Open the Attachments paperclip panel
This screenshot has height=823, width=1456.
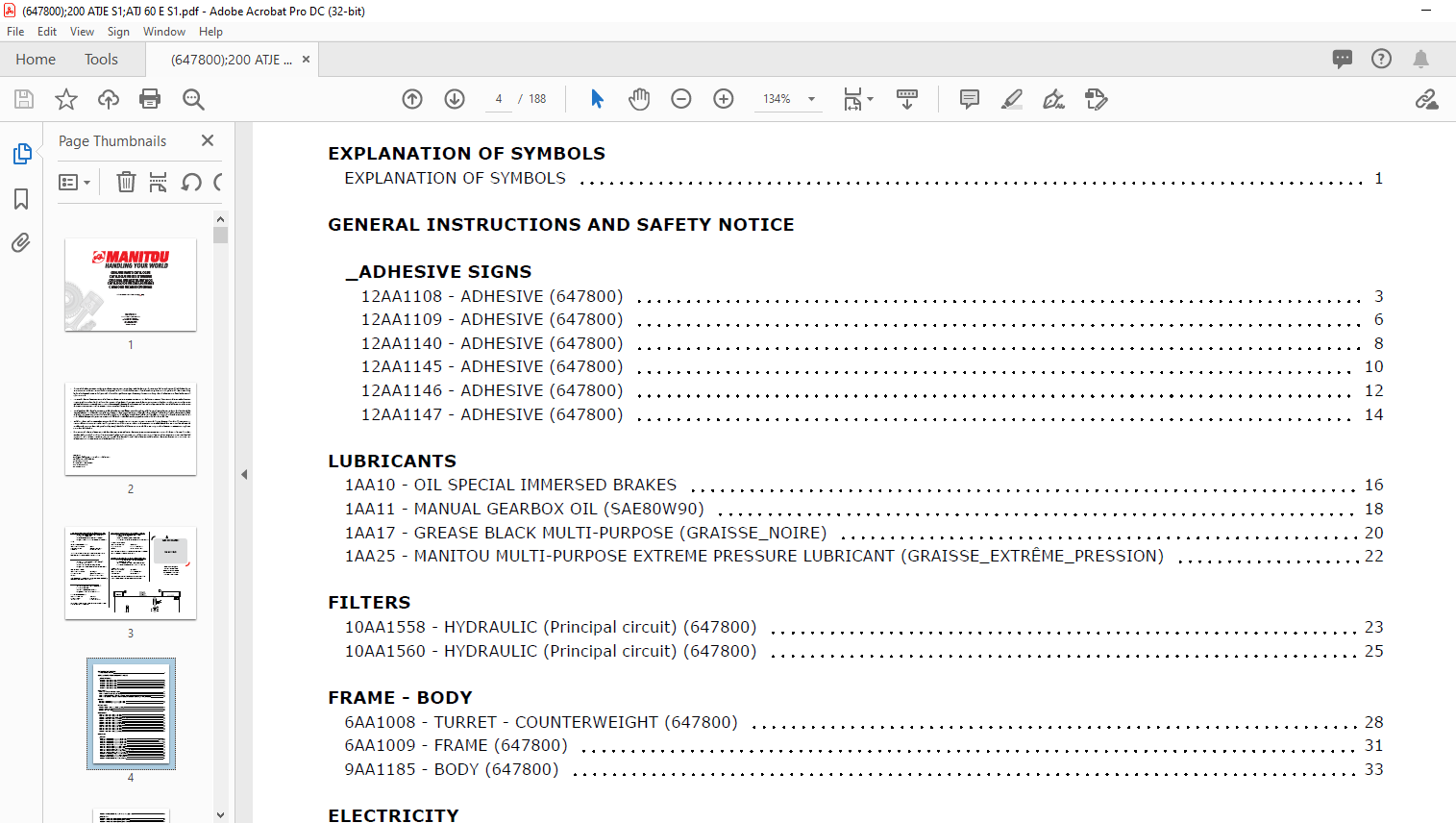[21, 242]
